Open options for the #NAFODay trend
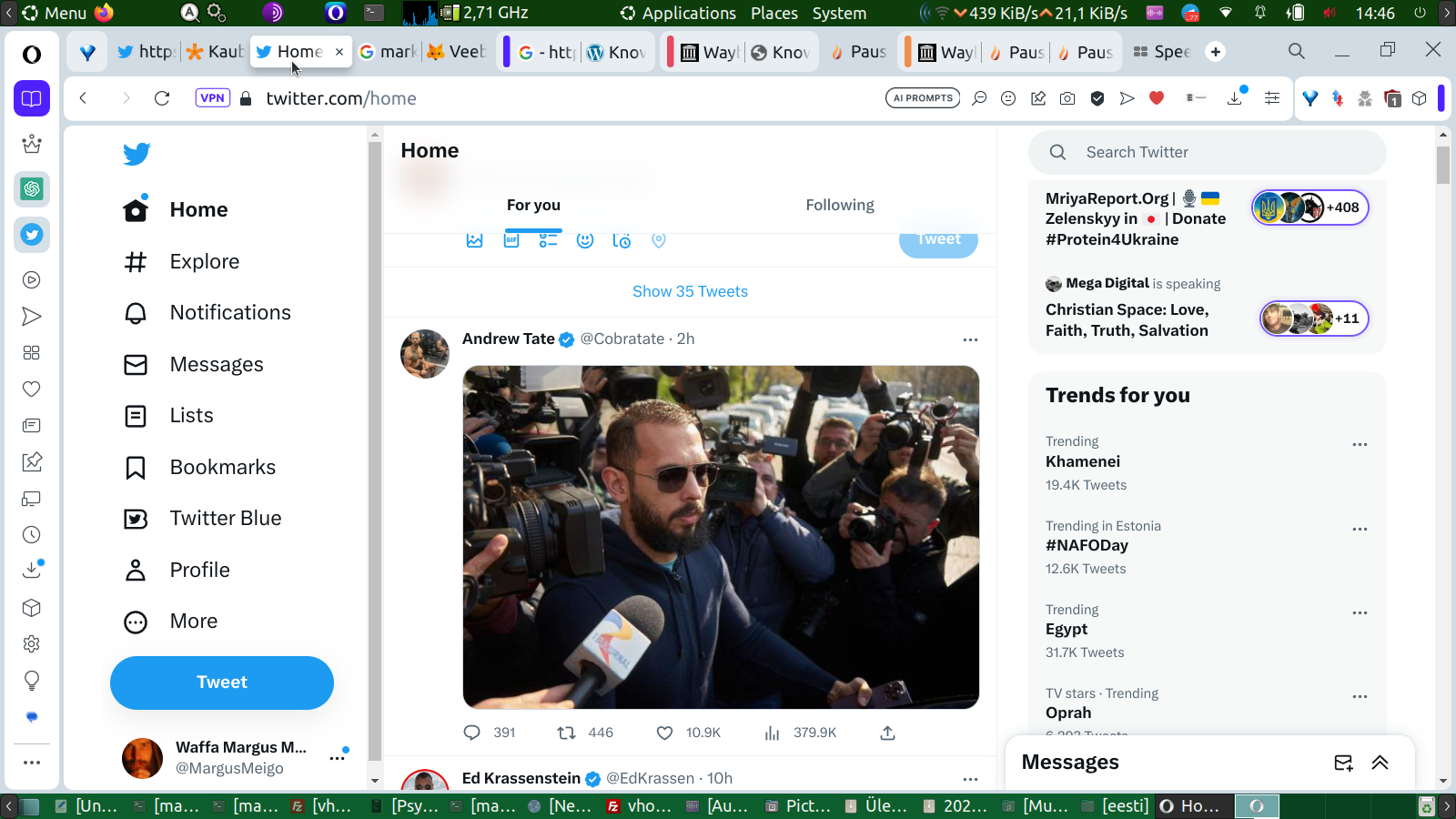The height and width of the screenshot is (819, 1456). click(x=1360, y=529)
